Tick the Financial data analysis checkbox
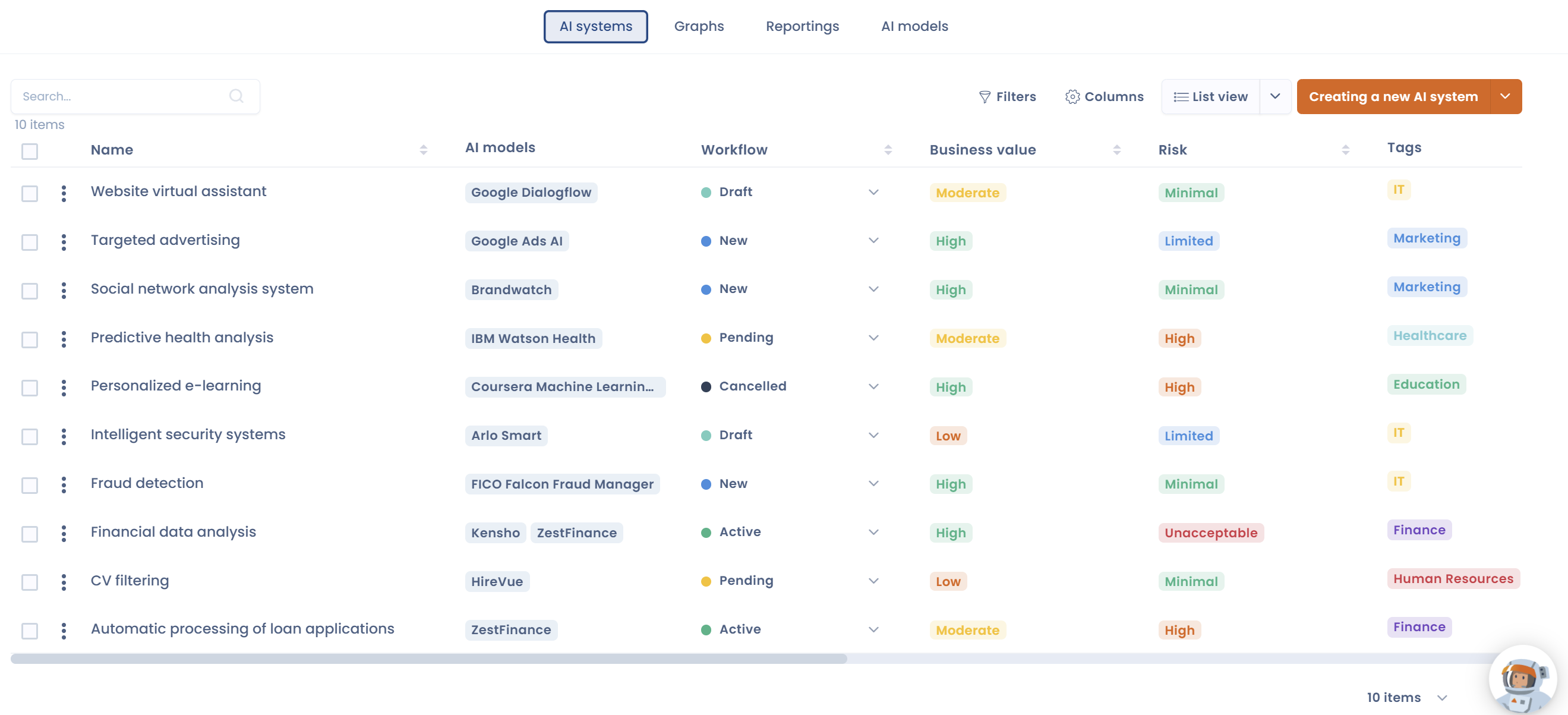 [30, 534]
